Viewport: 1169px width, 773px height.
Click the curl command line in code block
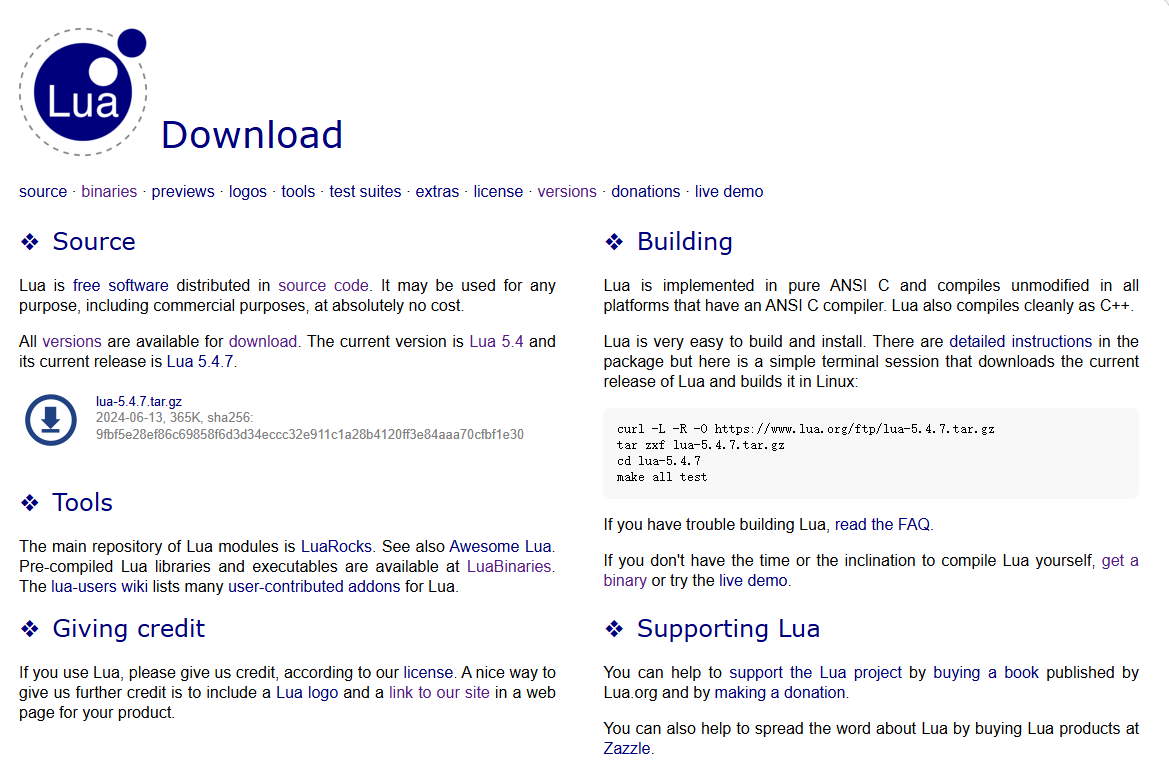point(805,429)
